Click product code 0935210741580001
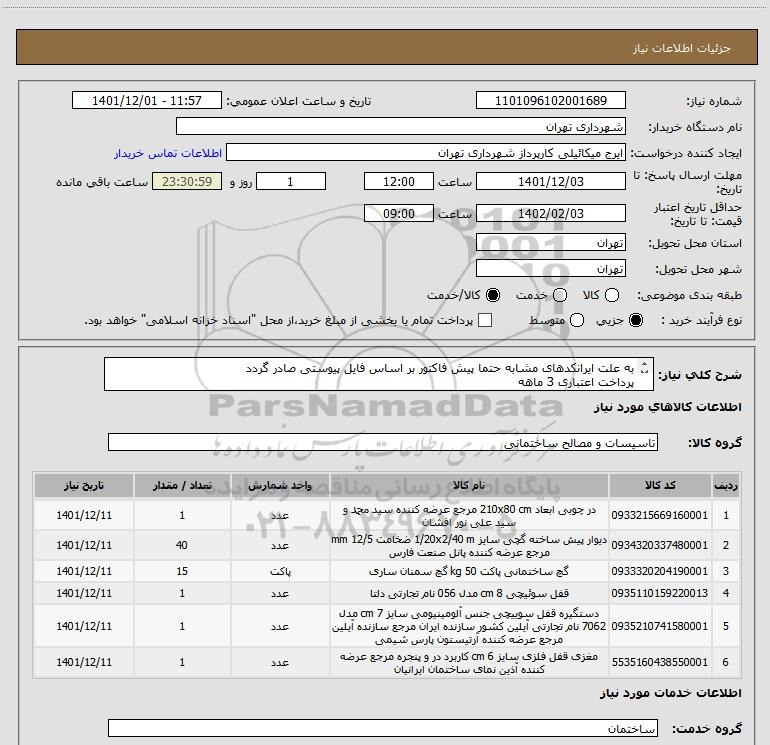 pyautogui.click(x=660, y=626)
